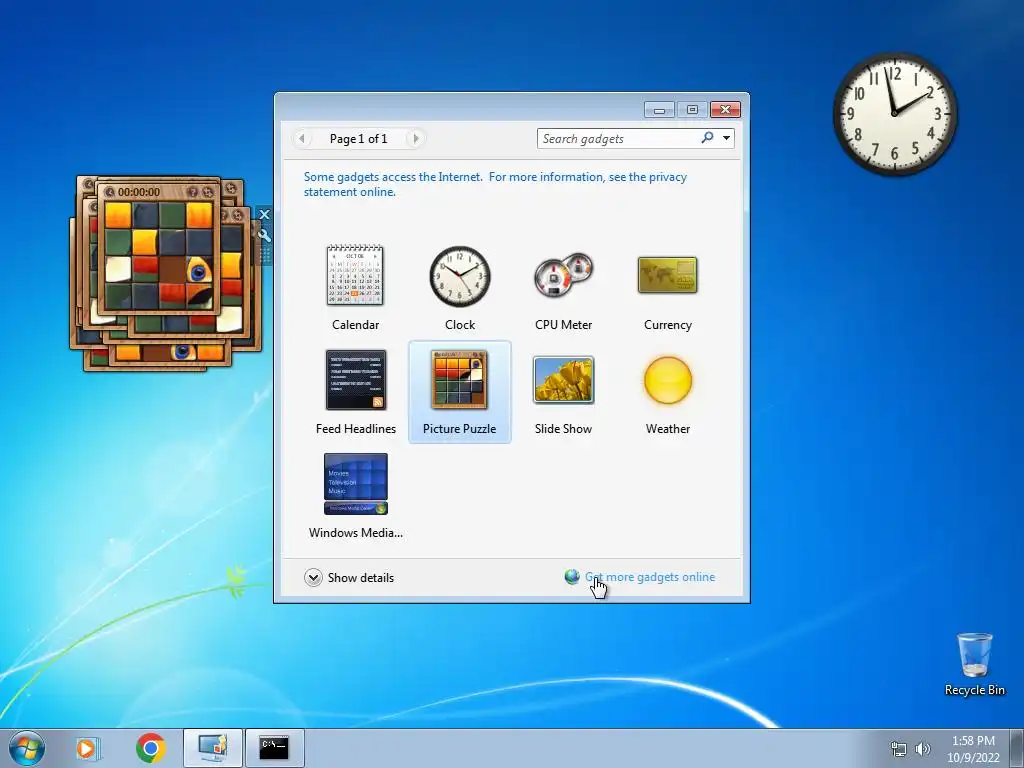Image resolution: width=1024 pixels, height=768 pixels.
Task: Click the Page 1 of 1 indicator text
Action: [x=359, y=138]
